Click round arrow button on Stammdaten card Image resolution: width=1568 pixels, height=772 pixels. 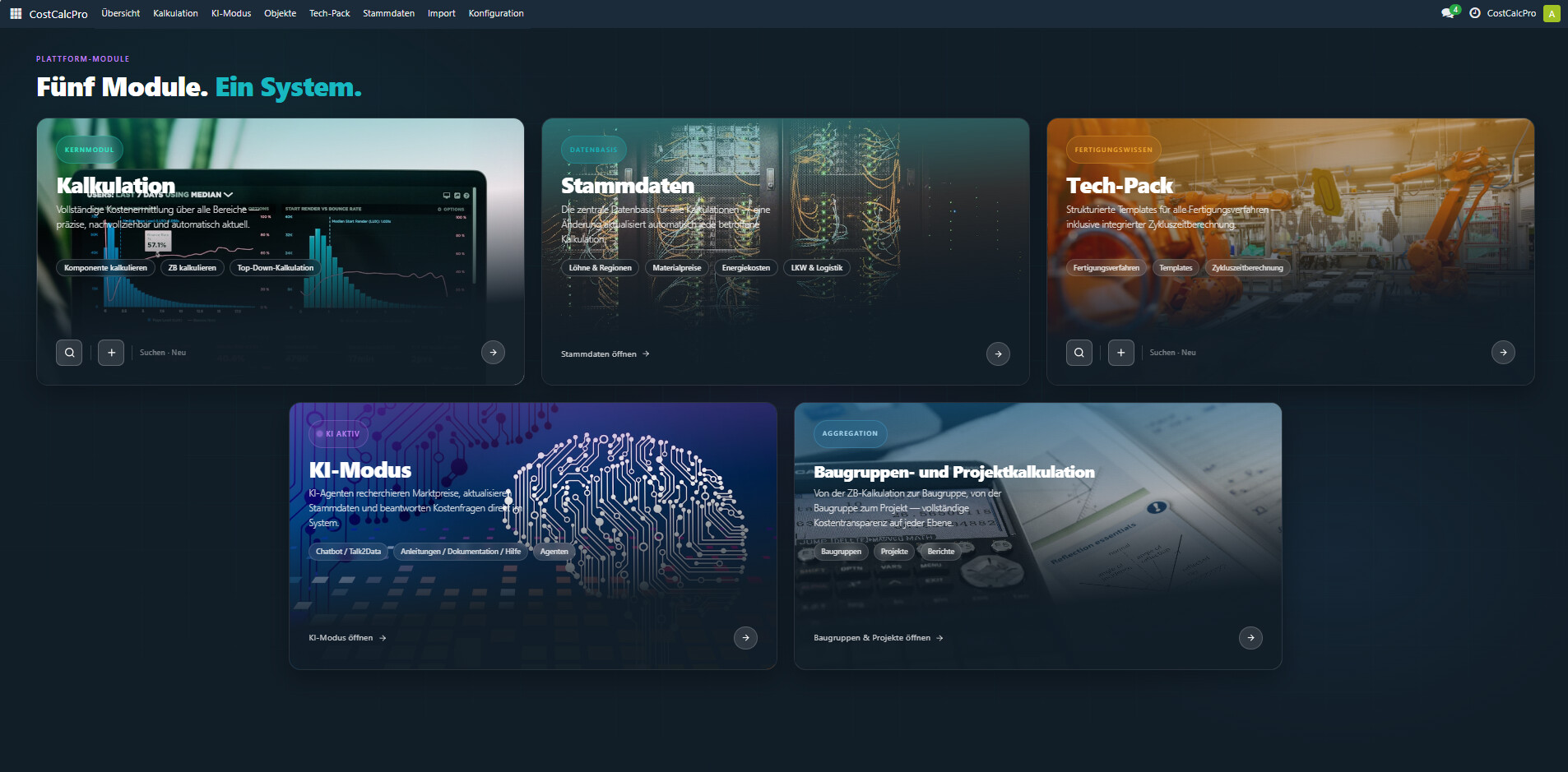point(998,354)
